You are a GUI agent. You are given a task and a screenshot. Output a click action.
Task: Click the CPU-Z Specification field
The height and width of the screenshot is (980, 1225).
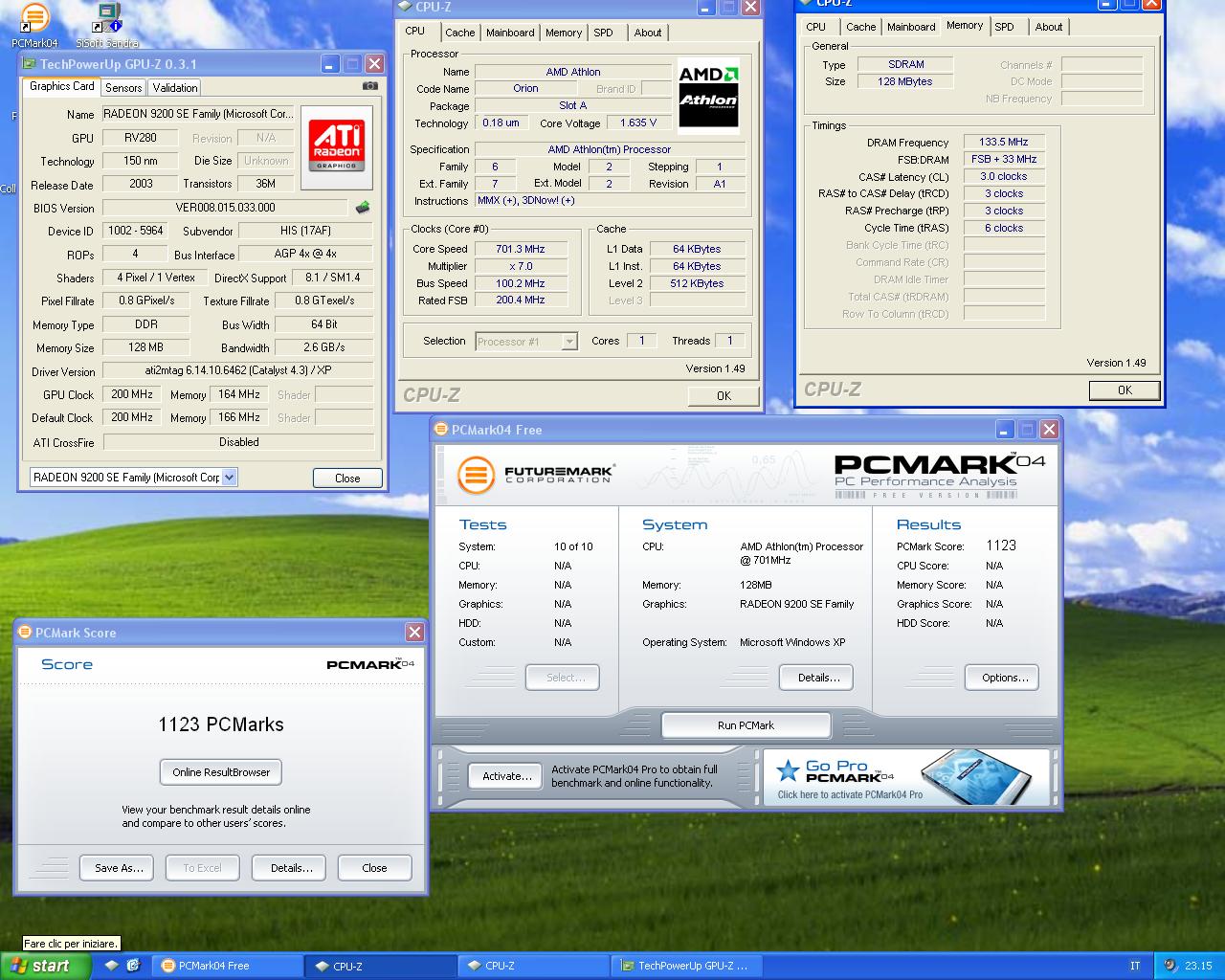coord(610,149)
